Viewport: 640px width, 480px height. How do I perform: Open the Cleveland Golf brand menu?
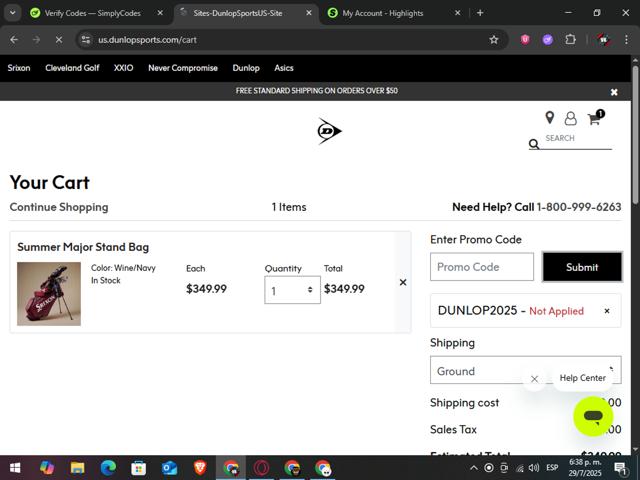coord(72,68)
